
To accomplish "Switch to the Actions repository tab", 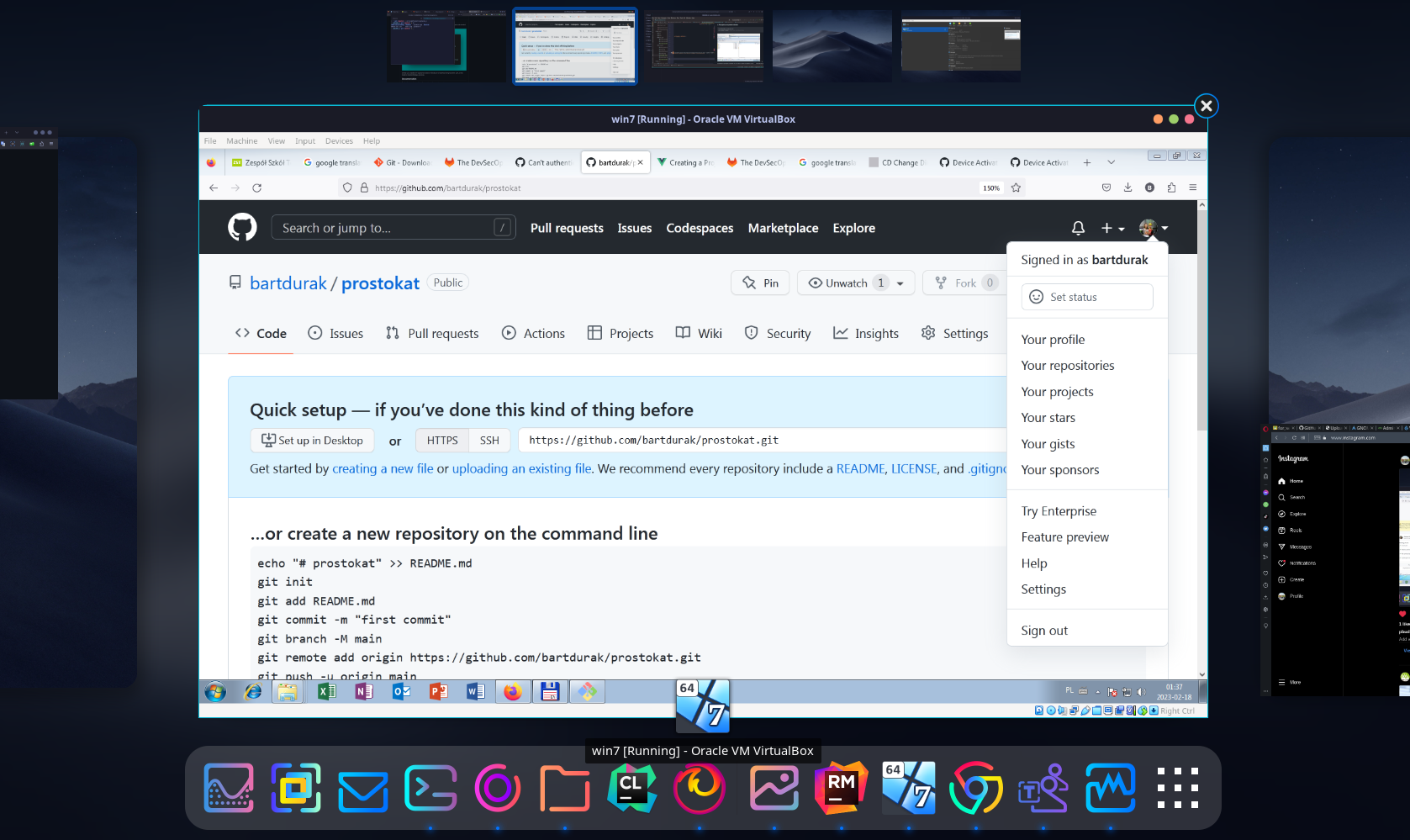I will click(x=533, y=334).
